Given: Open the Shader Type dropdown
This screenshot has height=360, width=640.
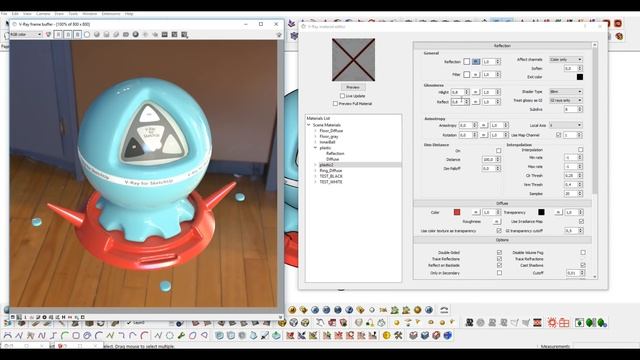Looking at the screenshot, I should point(566,92).
